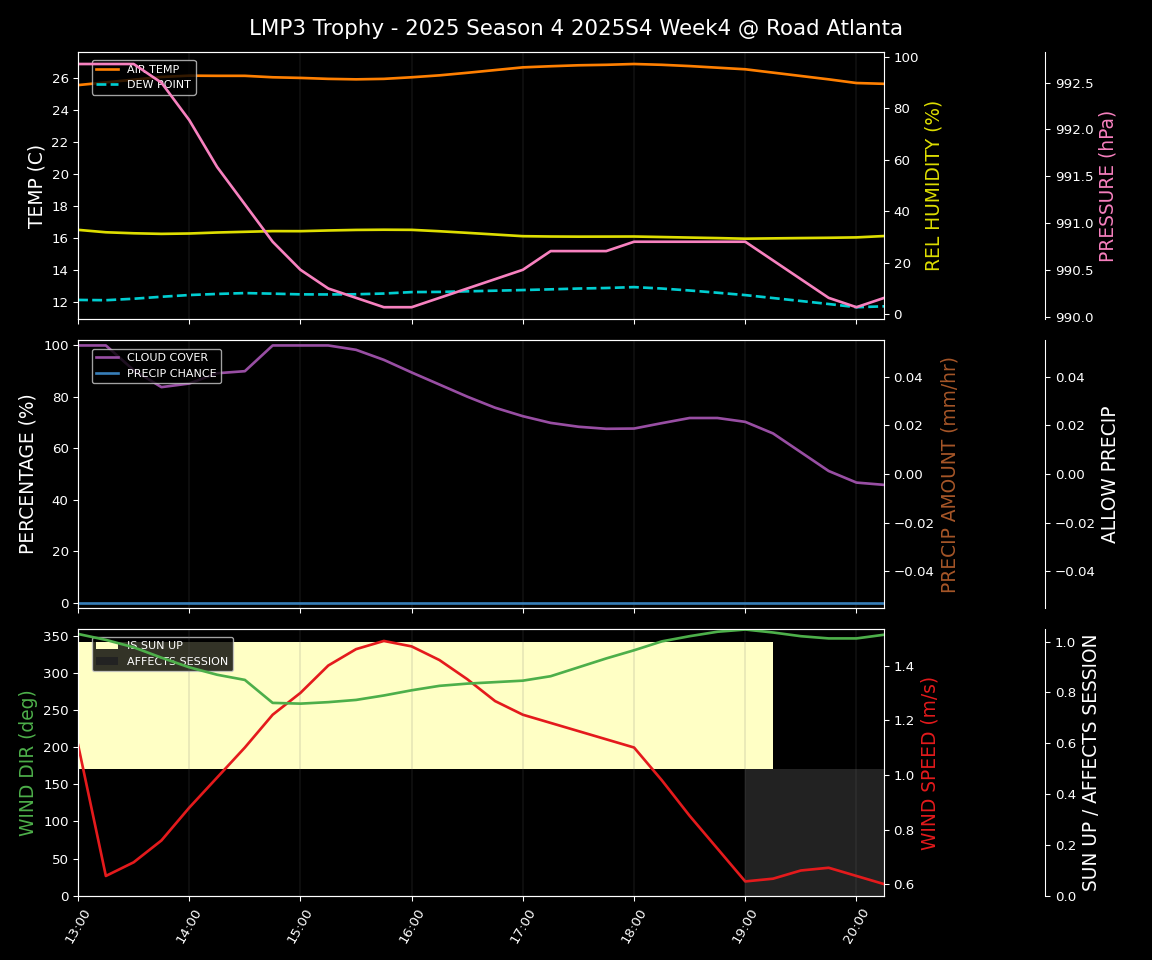Click the PRECIP AMOUNT (mm/hr) axis label
This screenshot has height=960, width=1152.
(949, 474)
